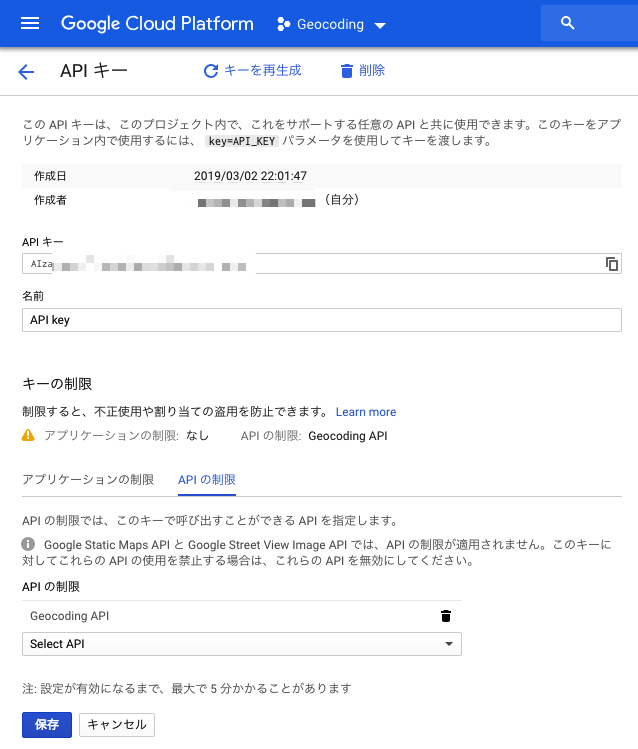Image resolution: width=638 pixels, height=749 pixels.
Task: Click the trash icon beside 削除
Action: click(347, 71)
